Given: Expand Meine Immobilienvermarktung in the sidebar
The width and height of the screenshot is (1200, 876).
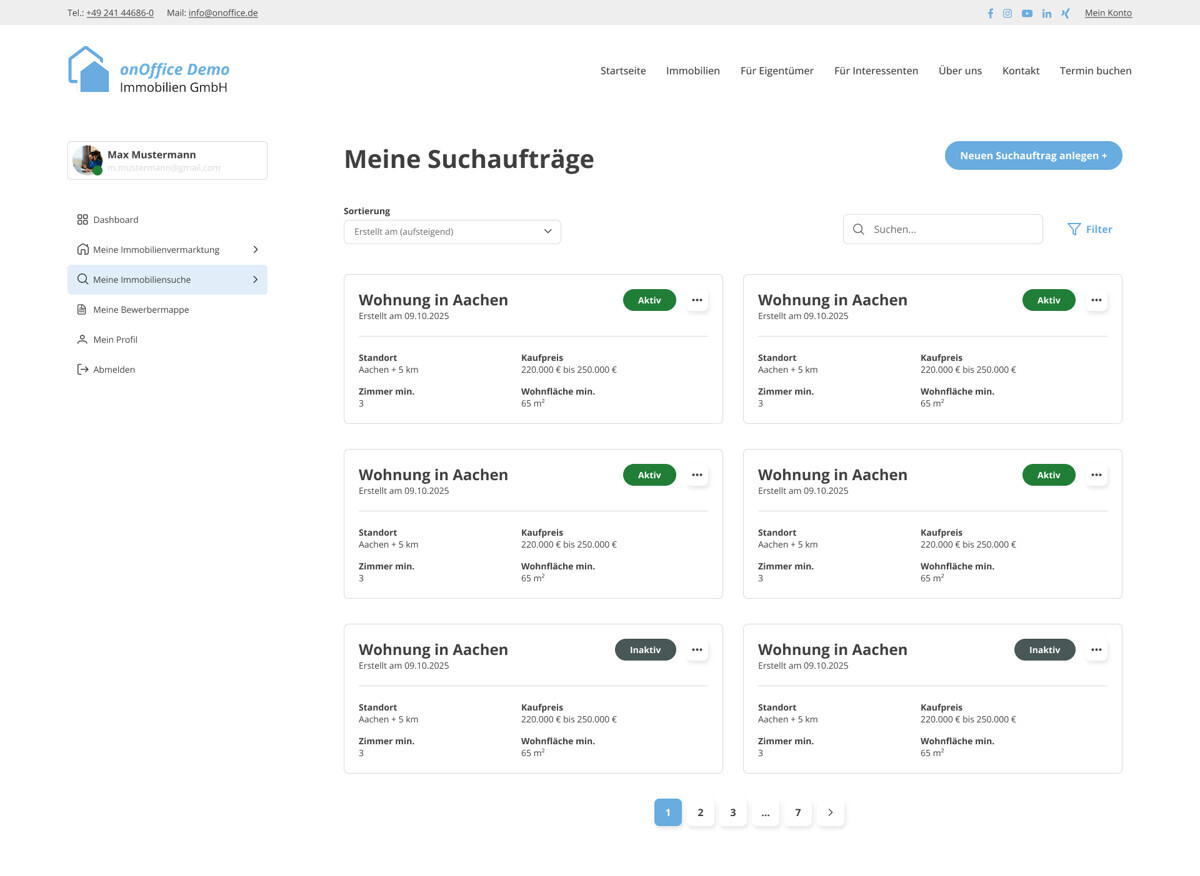Looking at the screenshot, I should pyautogui.click(x=255, y=249).
